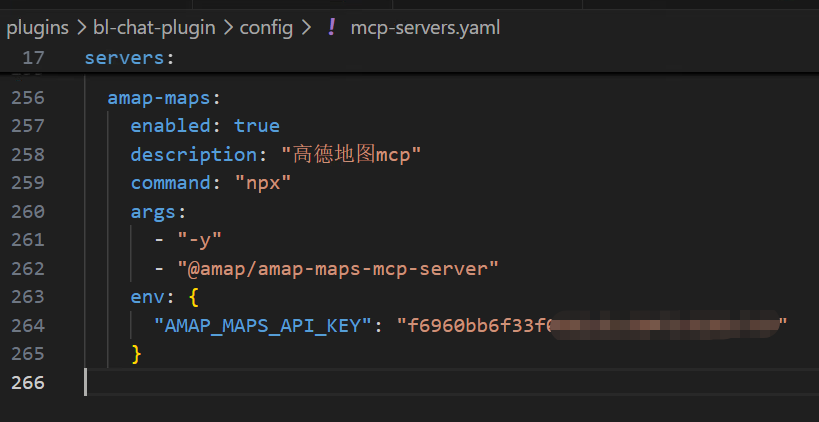Click the closing yellow brace on line 265
The height and width of the screenshot is (422, 819).
[136, 354]
